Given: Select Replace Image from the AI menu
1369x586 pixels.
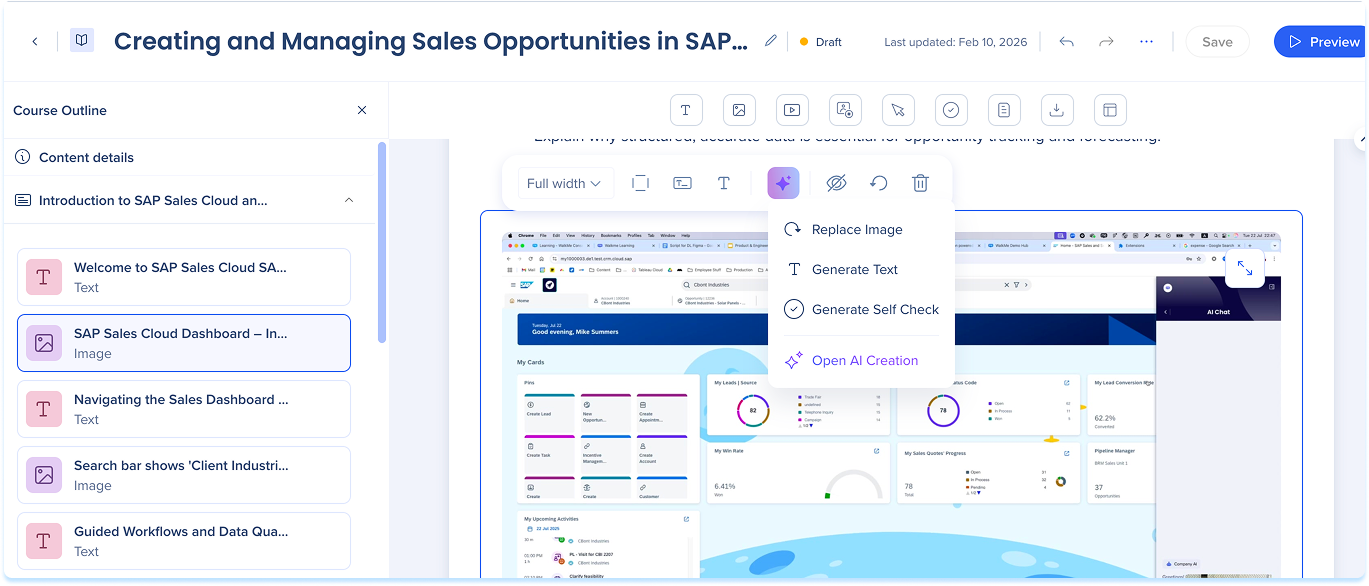Looking at the screenshot, I should (x=856, y=229).
